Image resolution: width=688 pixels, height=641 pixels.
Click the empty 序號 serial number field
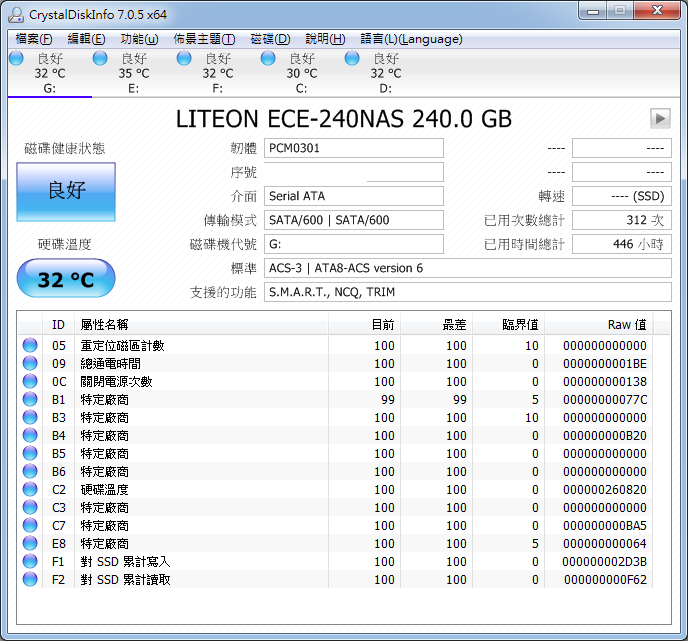click(x=354, y=172)
